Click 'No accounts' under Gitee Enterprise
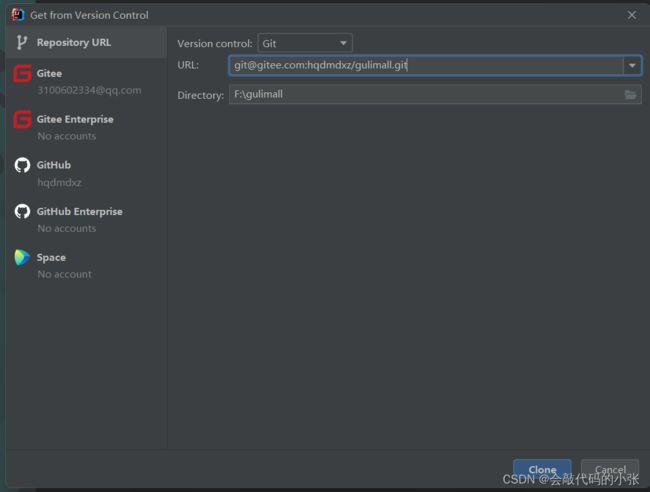The height and width of the screenshot is (492, 650). (x=67, y=136)
